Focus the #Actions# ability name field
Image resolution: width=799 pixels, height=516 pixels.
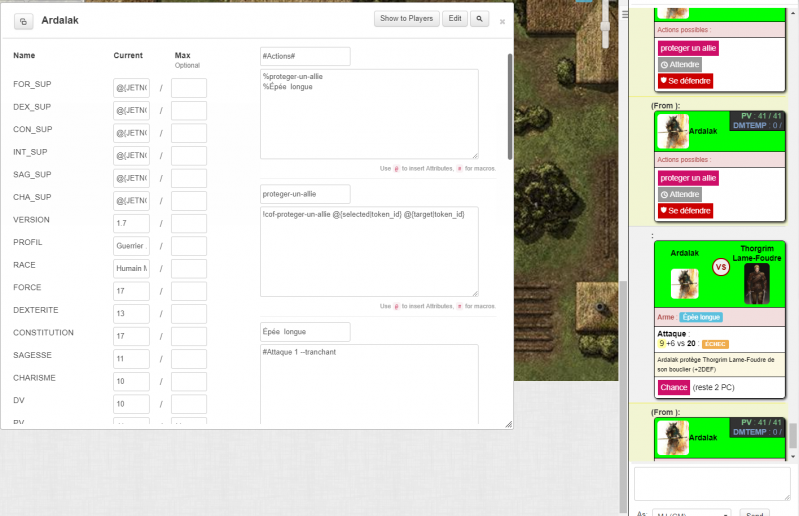(305, 56)
